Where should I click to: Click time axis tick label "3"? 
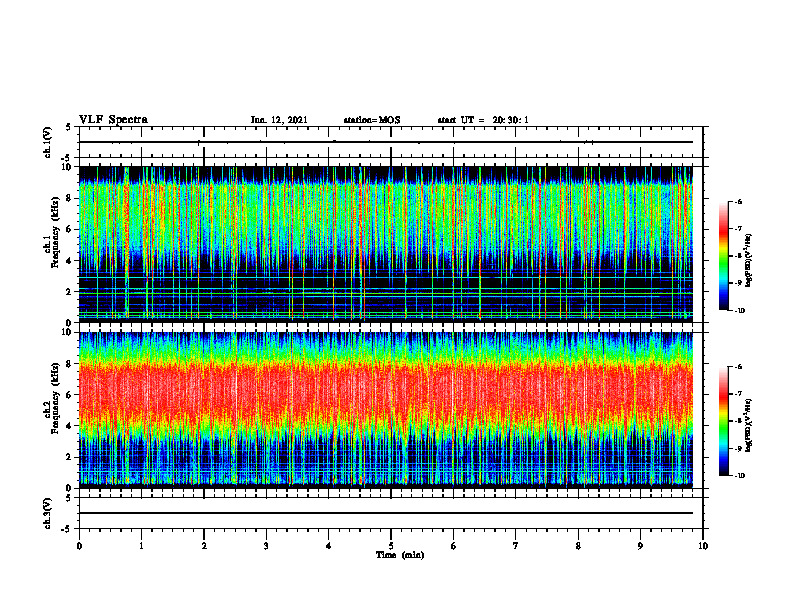click(x=266, y=546)
